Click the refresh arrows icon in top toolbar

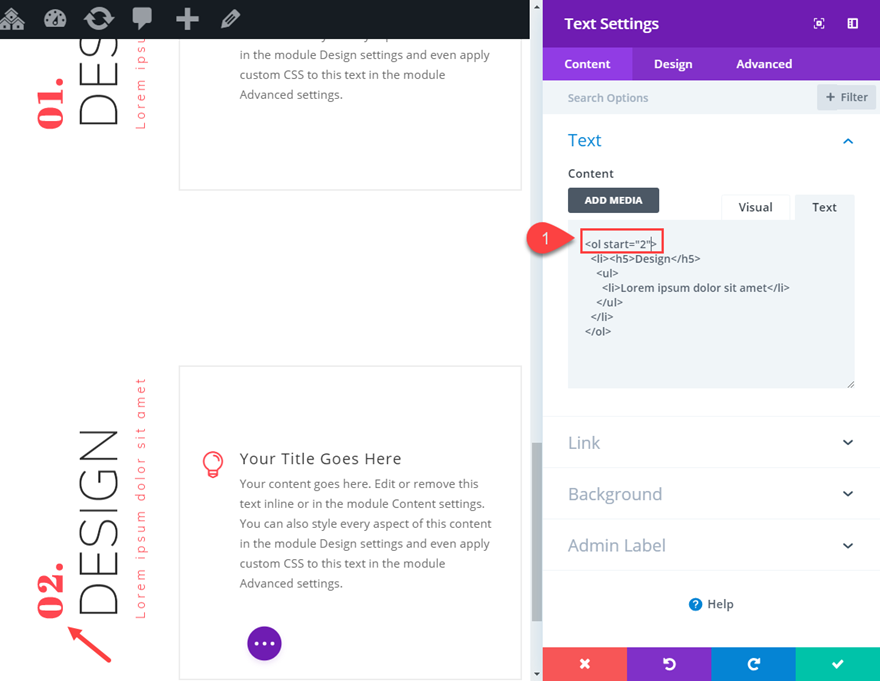[97, 18]
